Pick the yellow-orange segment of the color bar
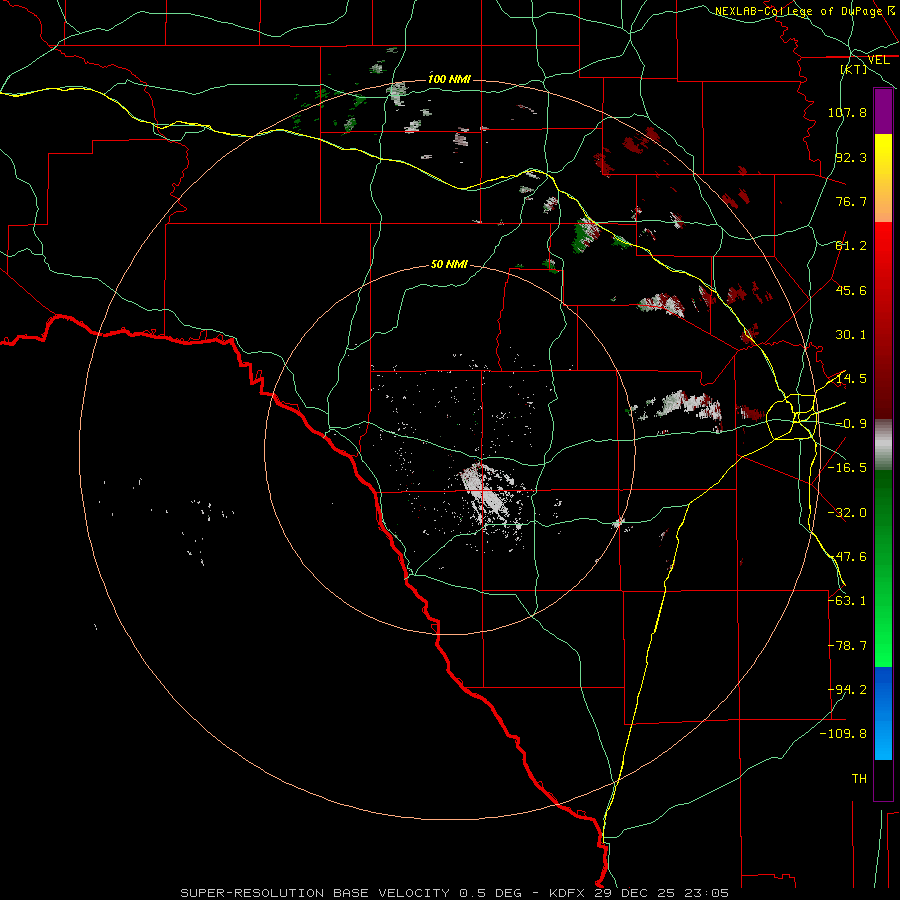 [883, 178]
